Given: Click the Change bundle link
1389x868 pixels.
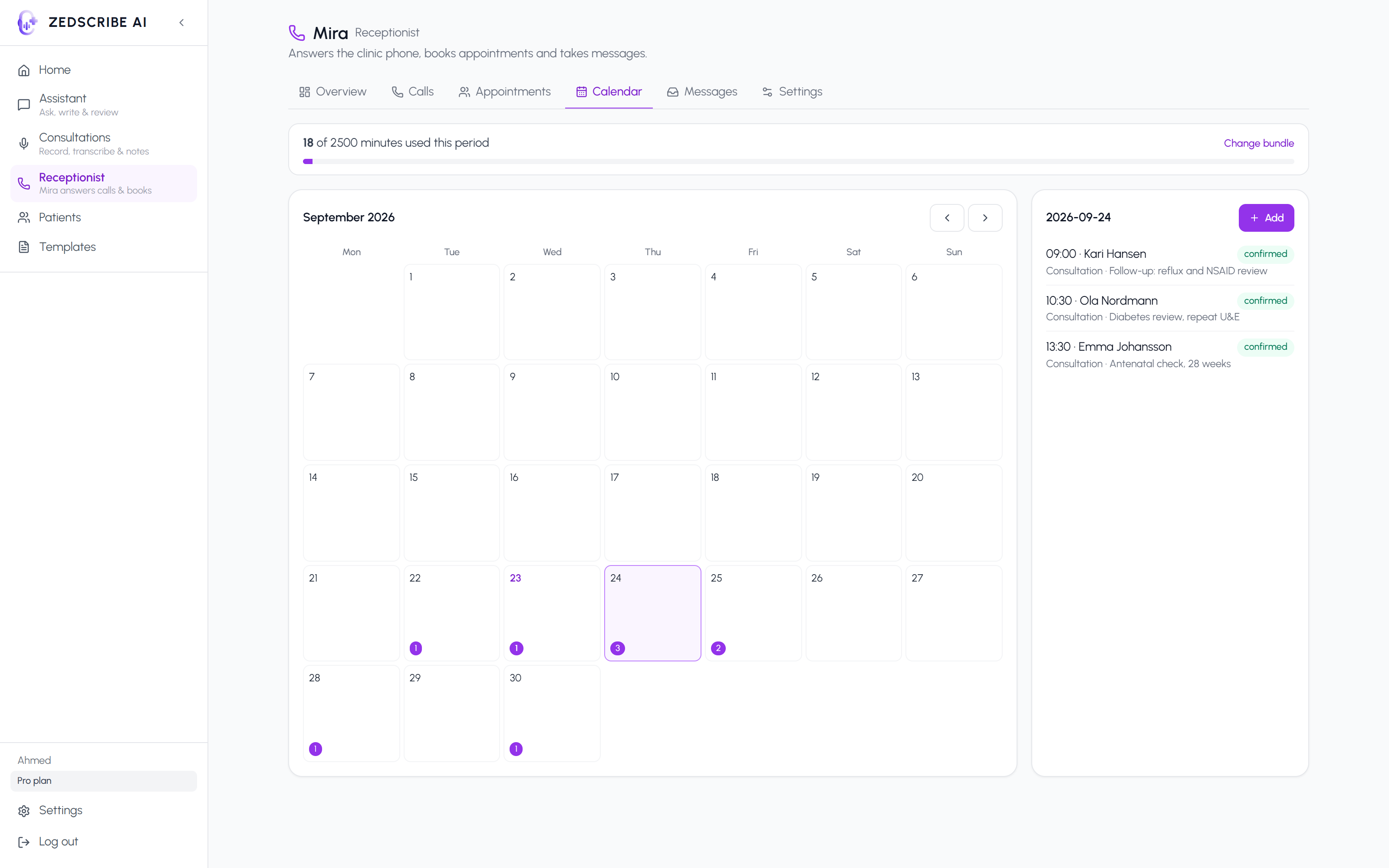Looking at the screenshot, I should (x=1258, y=143).
